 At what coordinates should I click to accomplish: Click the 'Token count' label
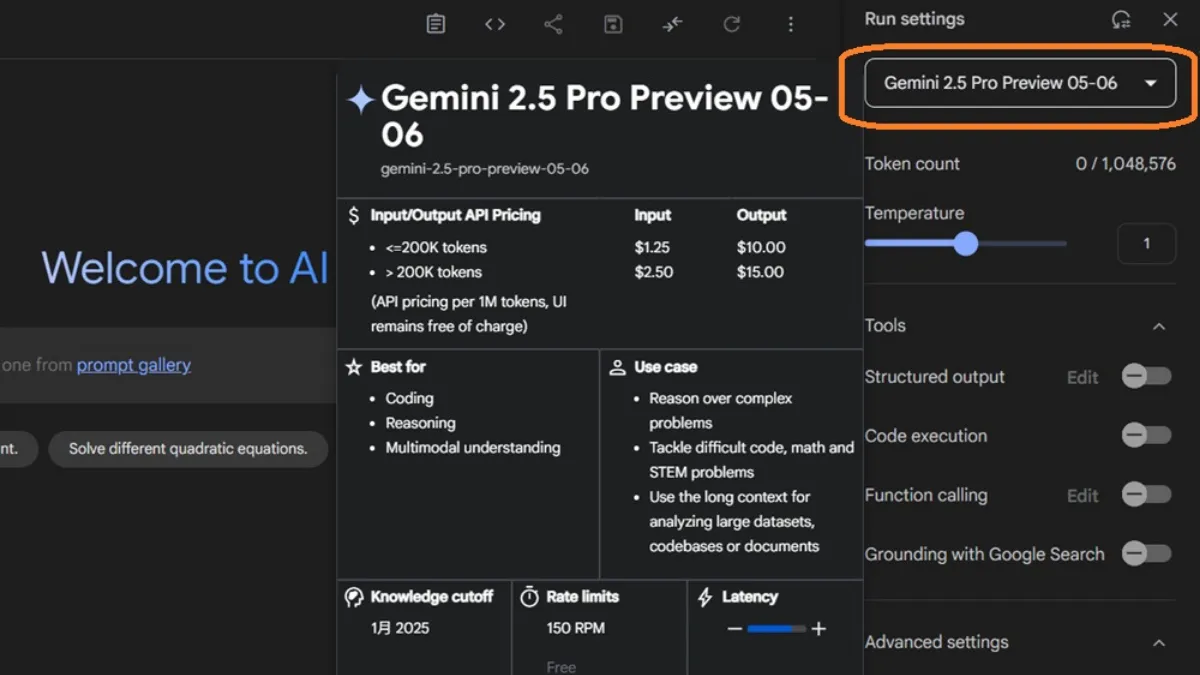912,164
